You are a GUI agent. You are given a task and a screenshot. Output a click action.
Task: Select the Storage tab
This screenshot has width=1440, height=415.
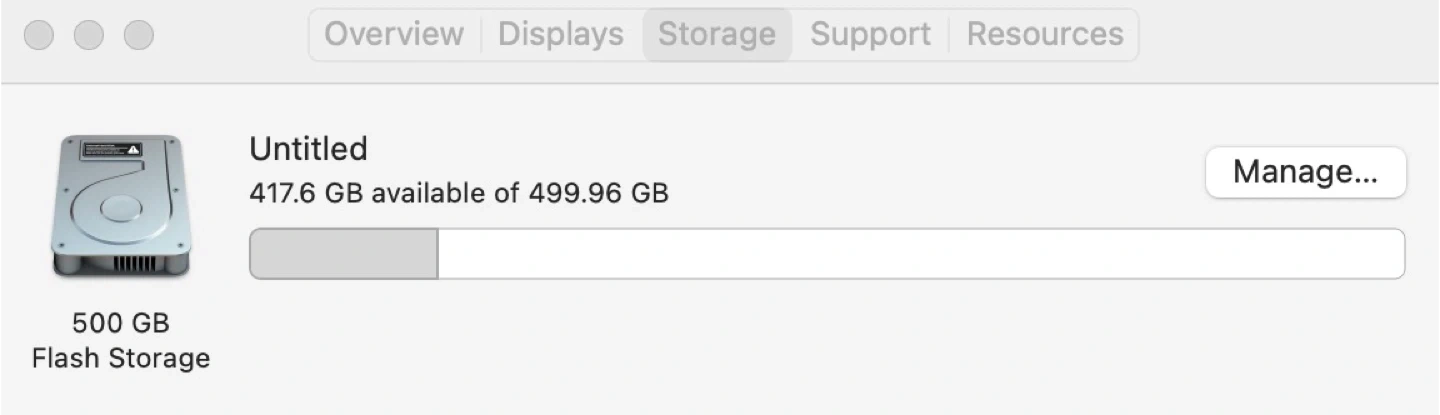click(x=716, y=35)
